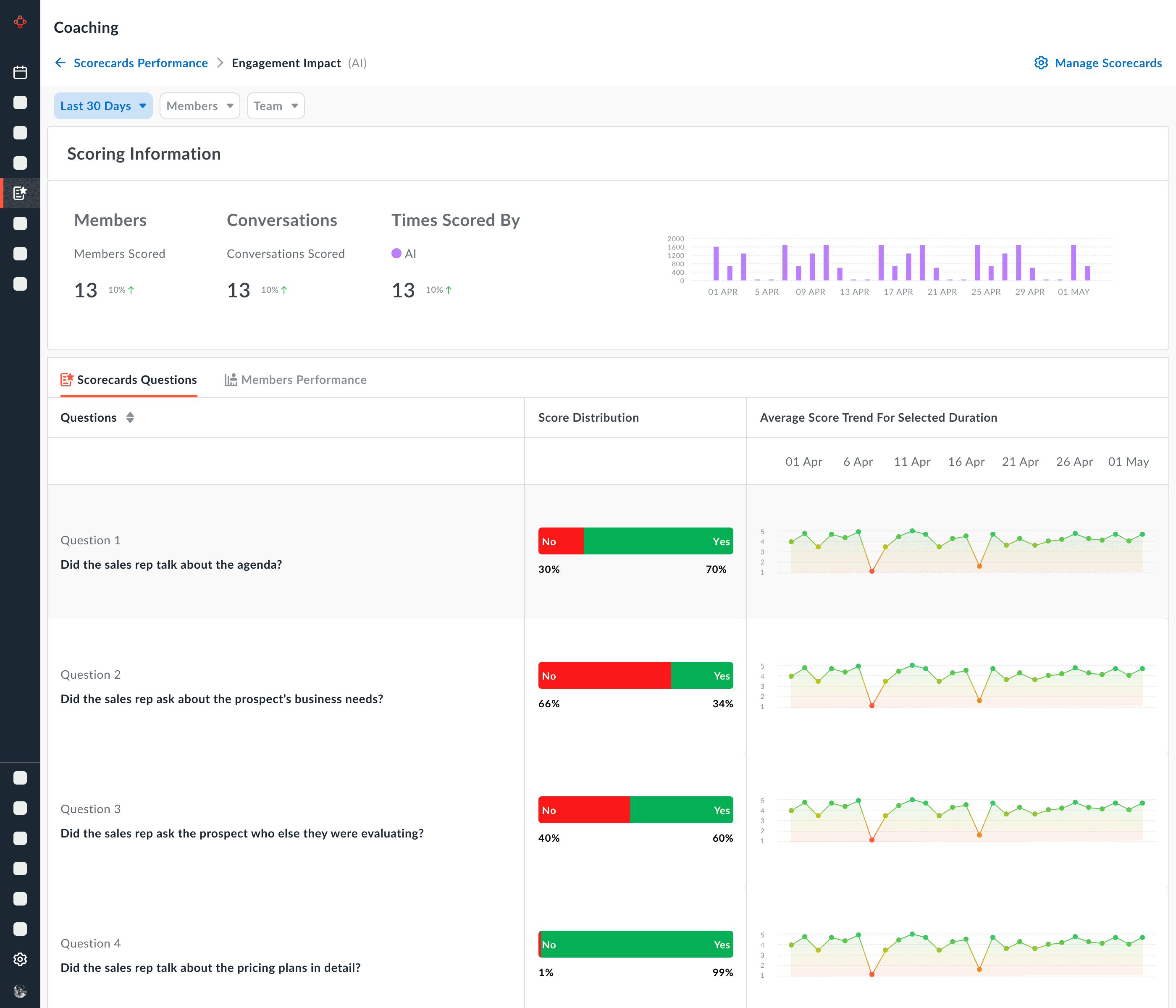Click the user avatar in sidebar

(x=20, y=991)
